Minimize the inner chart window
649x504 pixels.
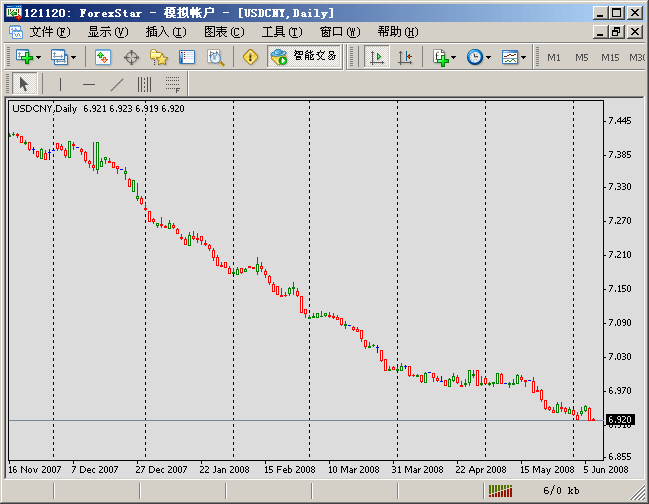(600, 32)
